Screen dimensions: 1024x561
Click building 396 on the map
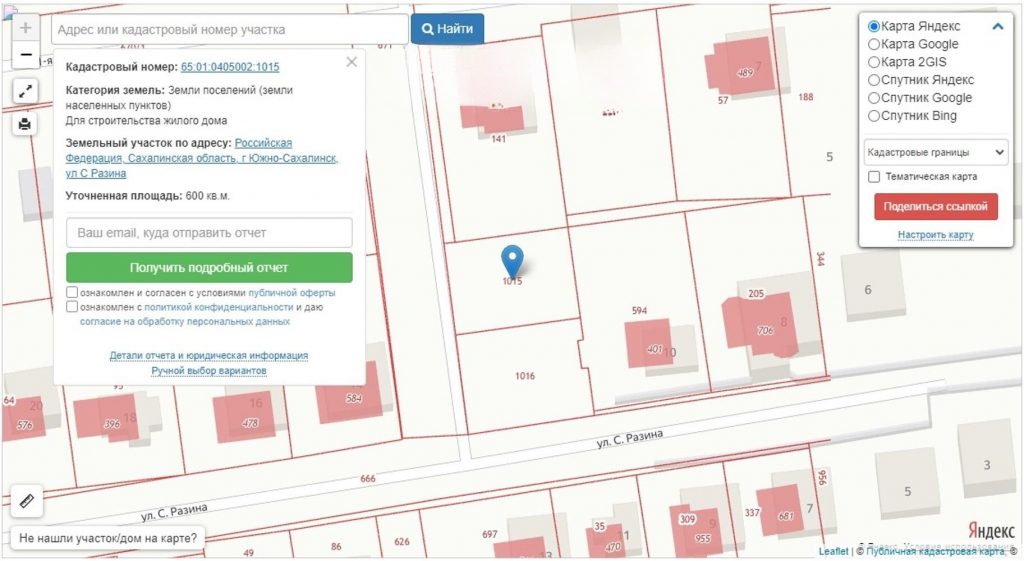[112, 423]
